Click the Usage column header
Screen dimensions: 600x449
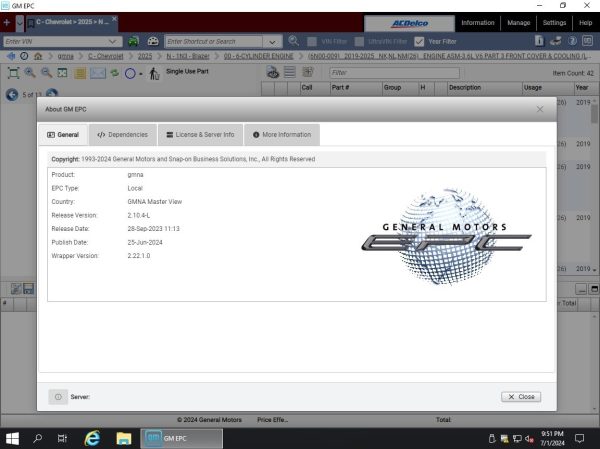(x=548, y=88)
